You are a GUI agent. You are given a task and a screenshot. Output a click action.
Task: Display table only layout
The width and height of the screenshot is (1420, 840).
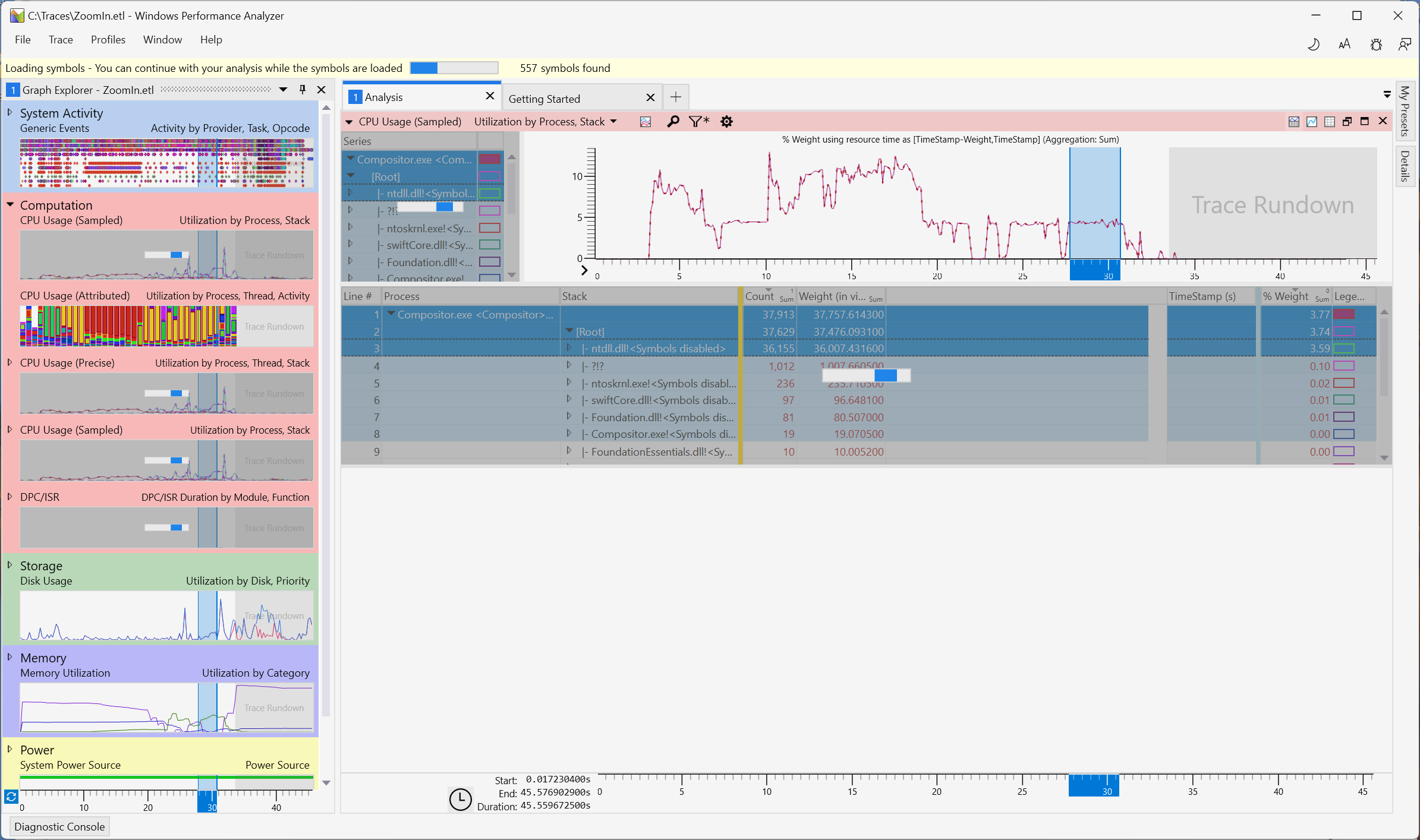1330,122
